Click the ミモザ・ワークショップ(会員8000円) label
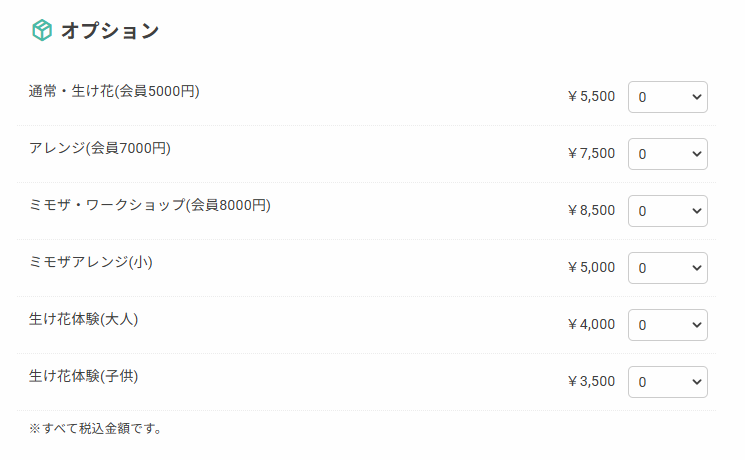 click(150, 206)
